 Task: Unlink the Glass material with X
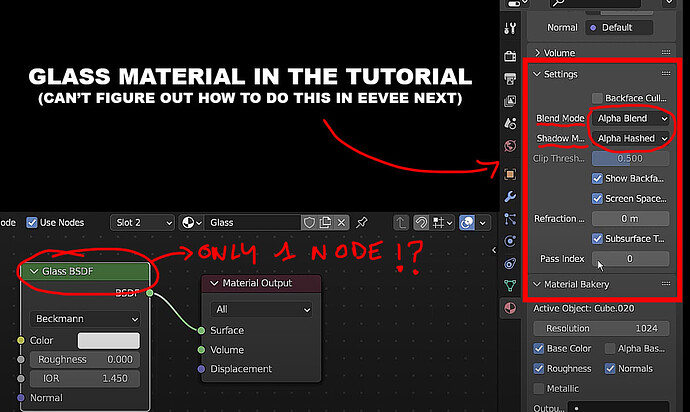(341, 223)
